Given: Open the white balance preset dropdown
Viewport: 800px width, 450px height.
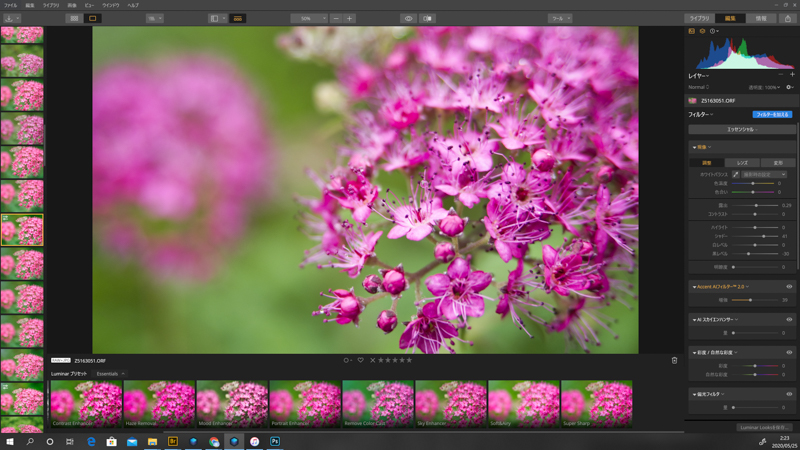Looking at the screenshot, I should click(x=764, y=174).
